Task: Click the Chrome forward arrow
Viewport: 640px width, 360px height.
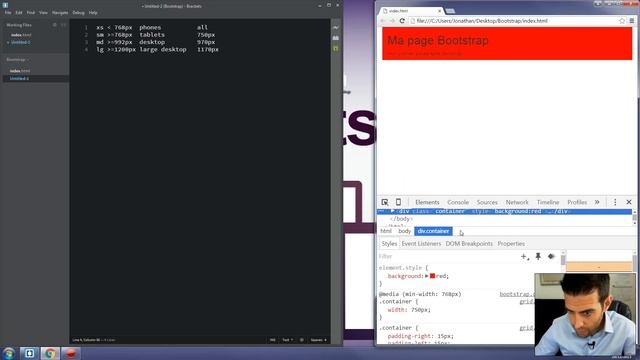Action: point(392,21)
